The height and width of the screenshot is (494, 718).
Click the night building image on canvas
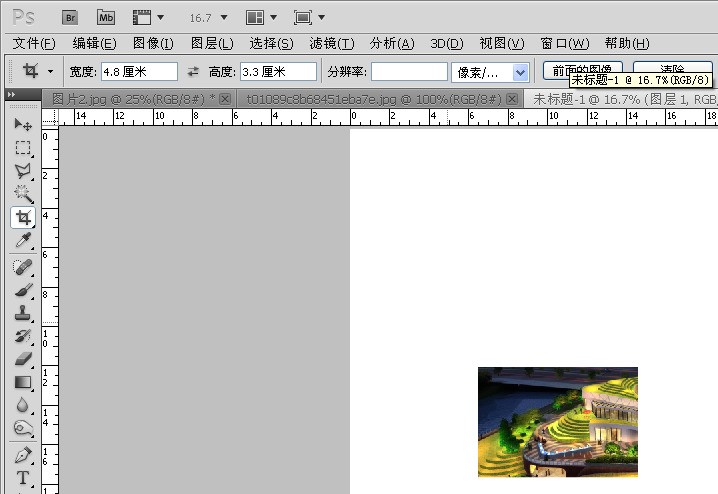558,422
